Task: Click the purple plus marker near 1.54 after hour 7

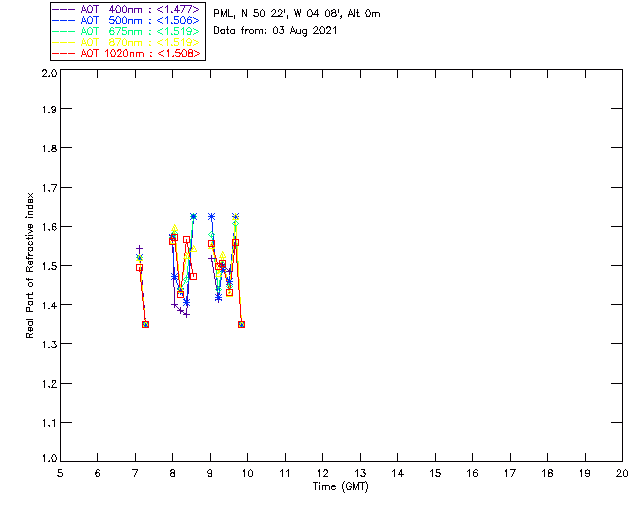Action: click(x=140, y=249)
